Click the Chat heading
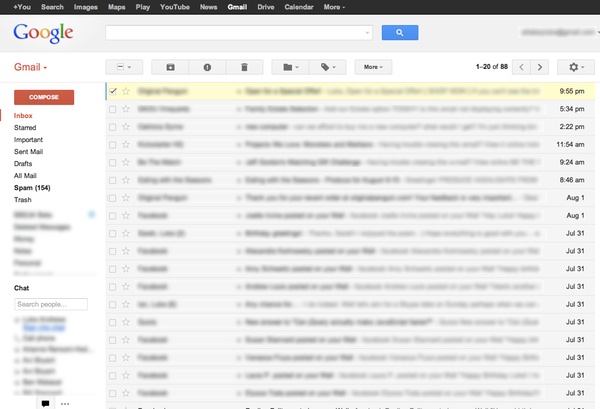The height and width of the screenshot is (409, 600). [x=21, y=288]
